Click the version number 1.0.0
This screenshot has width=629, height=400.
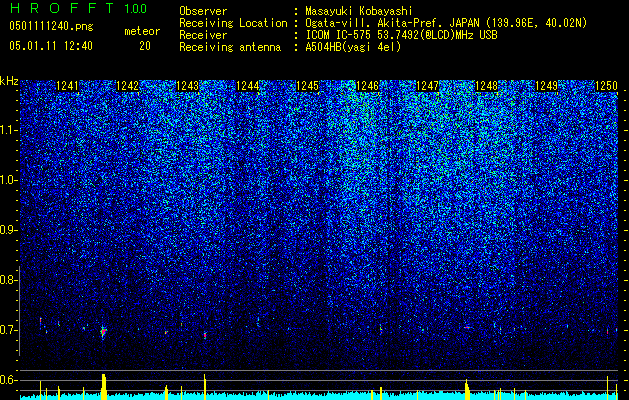point(136,8)
